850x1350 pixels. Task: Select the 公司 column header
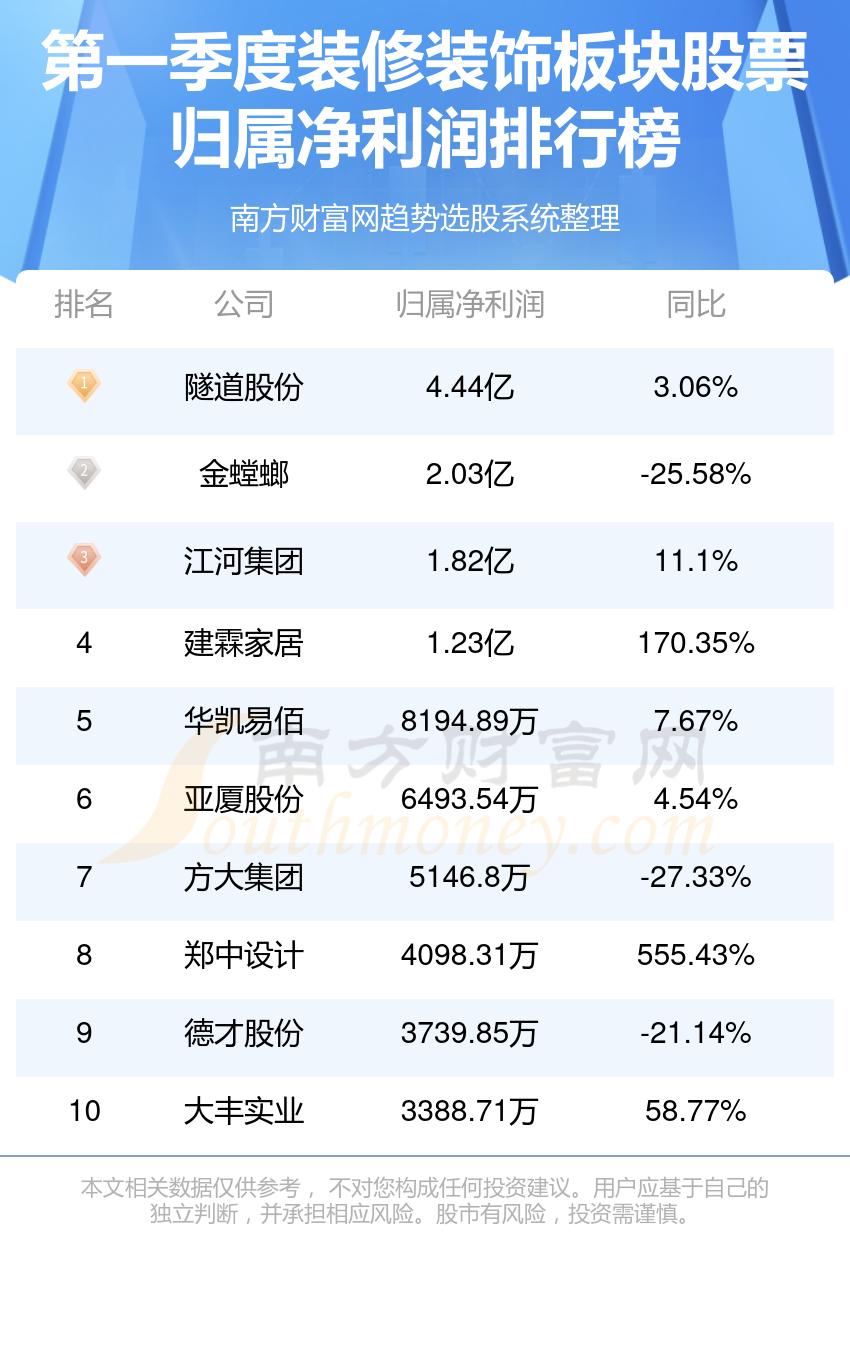tap(243, 304)
